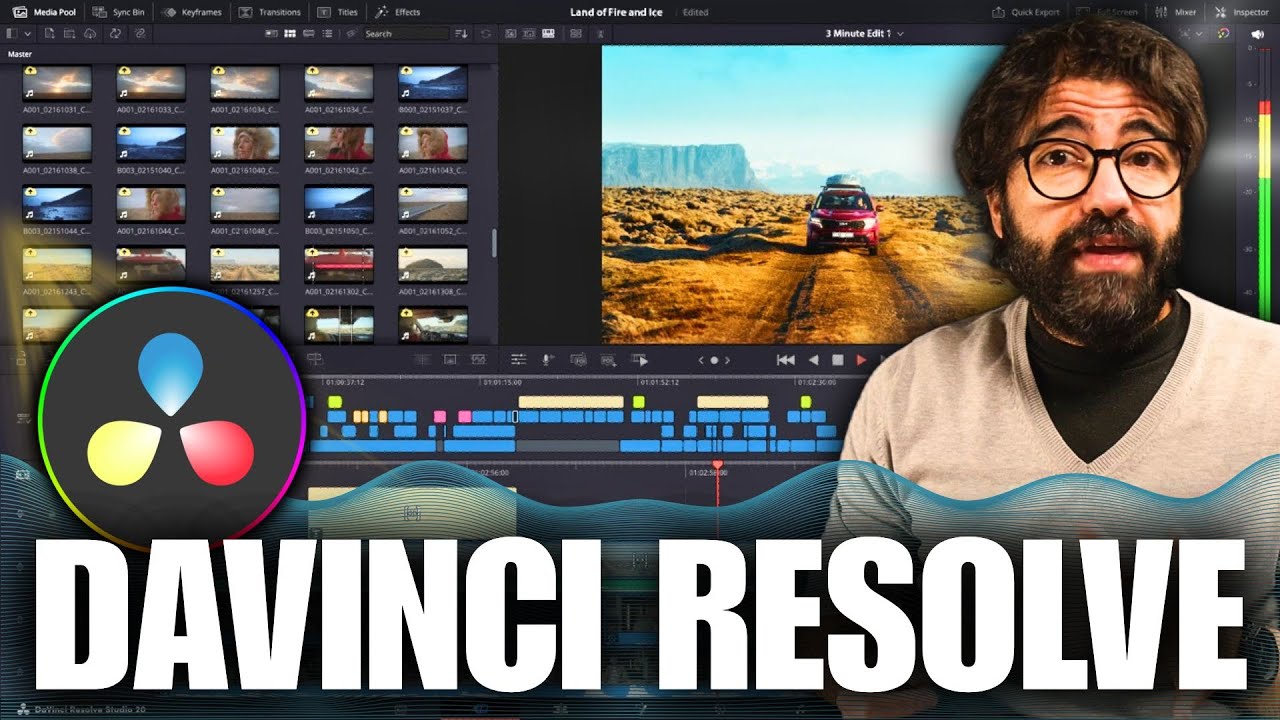Click the import media icon
The image size is (1280, 720).
pos(50,34)
